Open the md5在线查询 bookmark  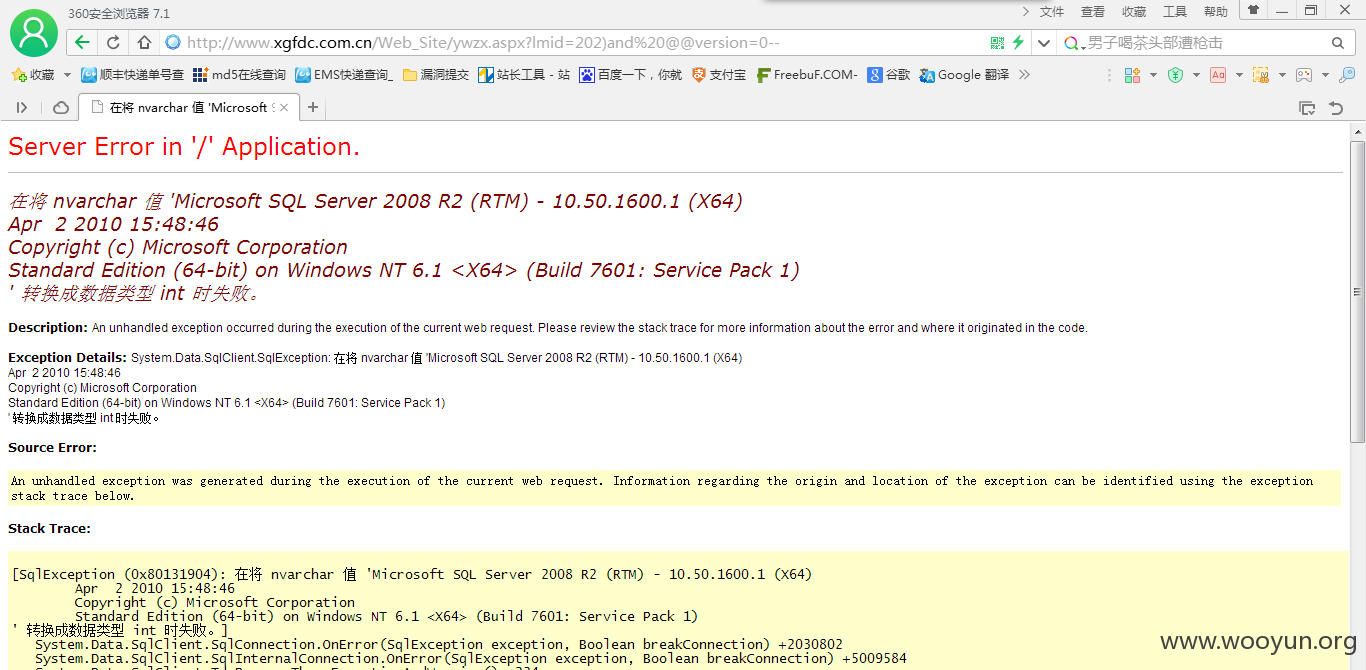240,75
